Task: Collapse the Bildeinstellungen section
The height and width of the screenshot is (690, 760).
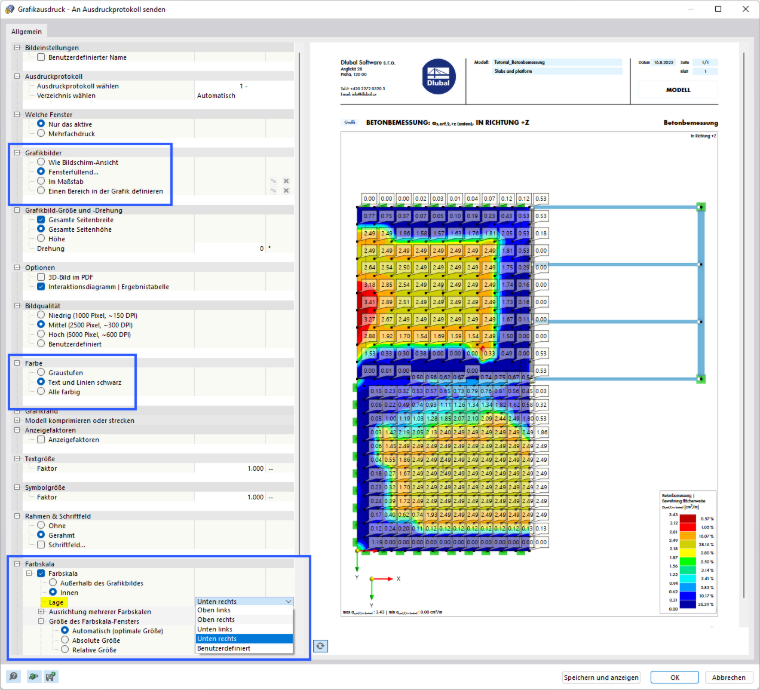Action: (x=17, y=47)
